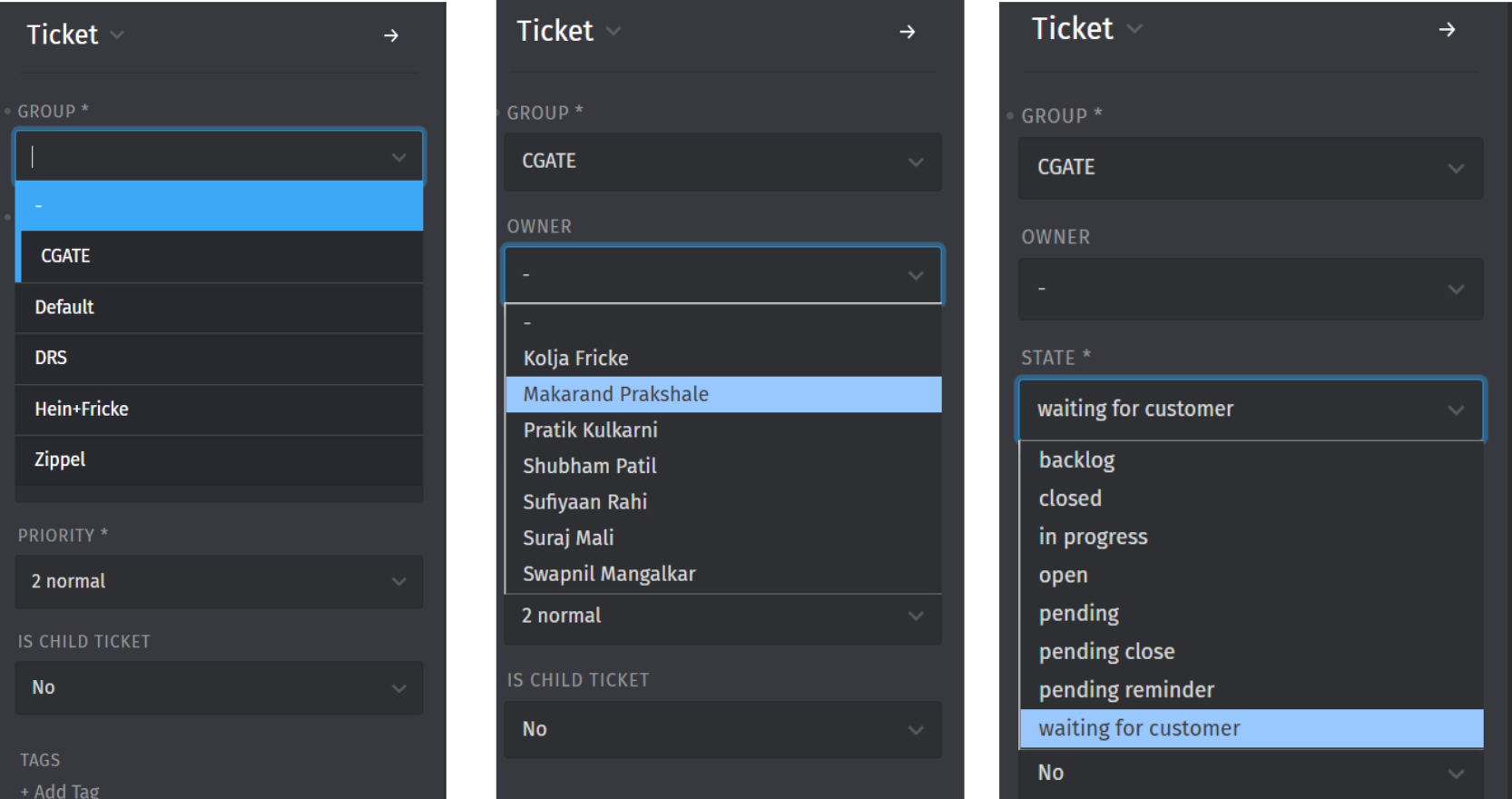Click the arrow icon in the middle Ticket panel
Screen dimensions: 1512x799
coord(907,32)
